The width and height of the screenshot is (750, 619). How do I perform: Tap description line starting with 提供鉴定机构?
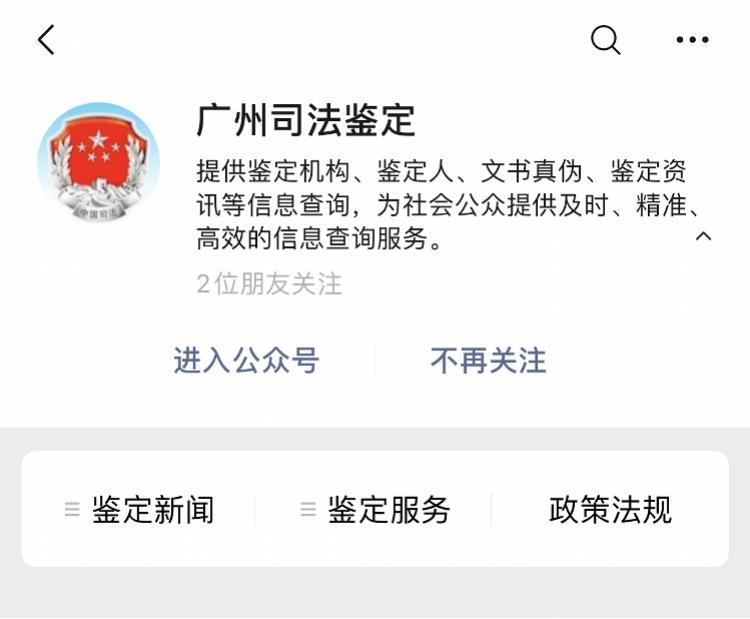[x=441, y=171]
